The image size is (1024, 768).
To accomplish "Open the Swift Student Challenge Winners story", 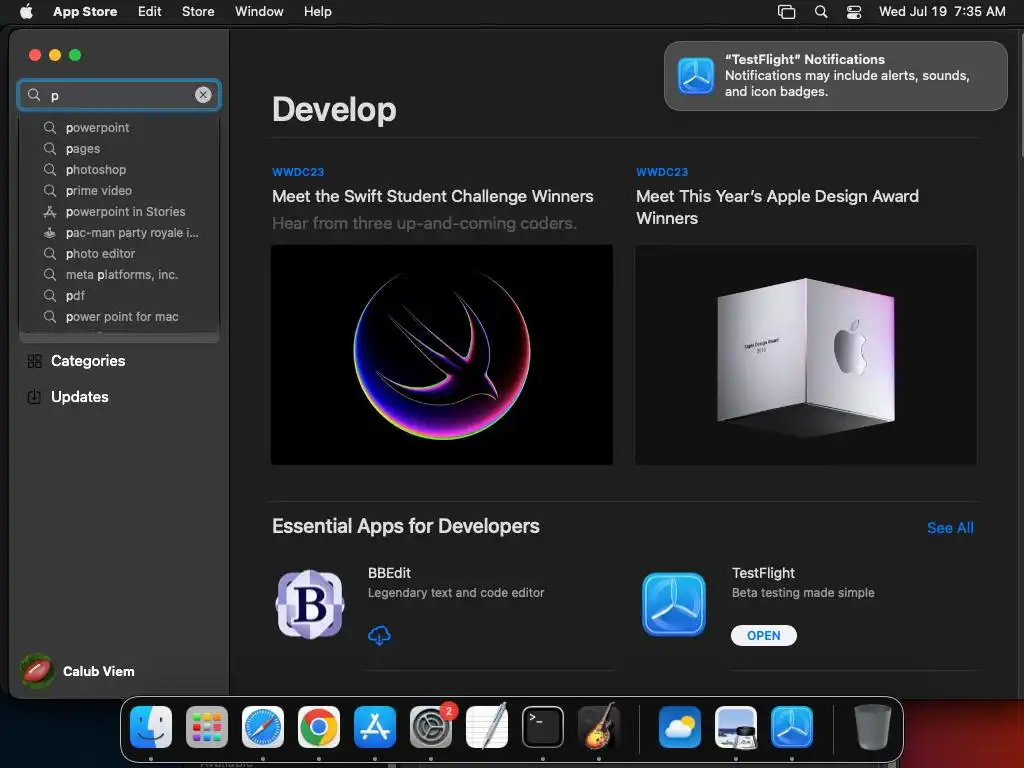I will 432,196.
